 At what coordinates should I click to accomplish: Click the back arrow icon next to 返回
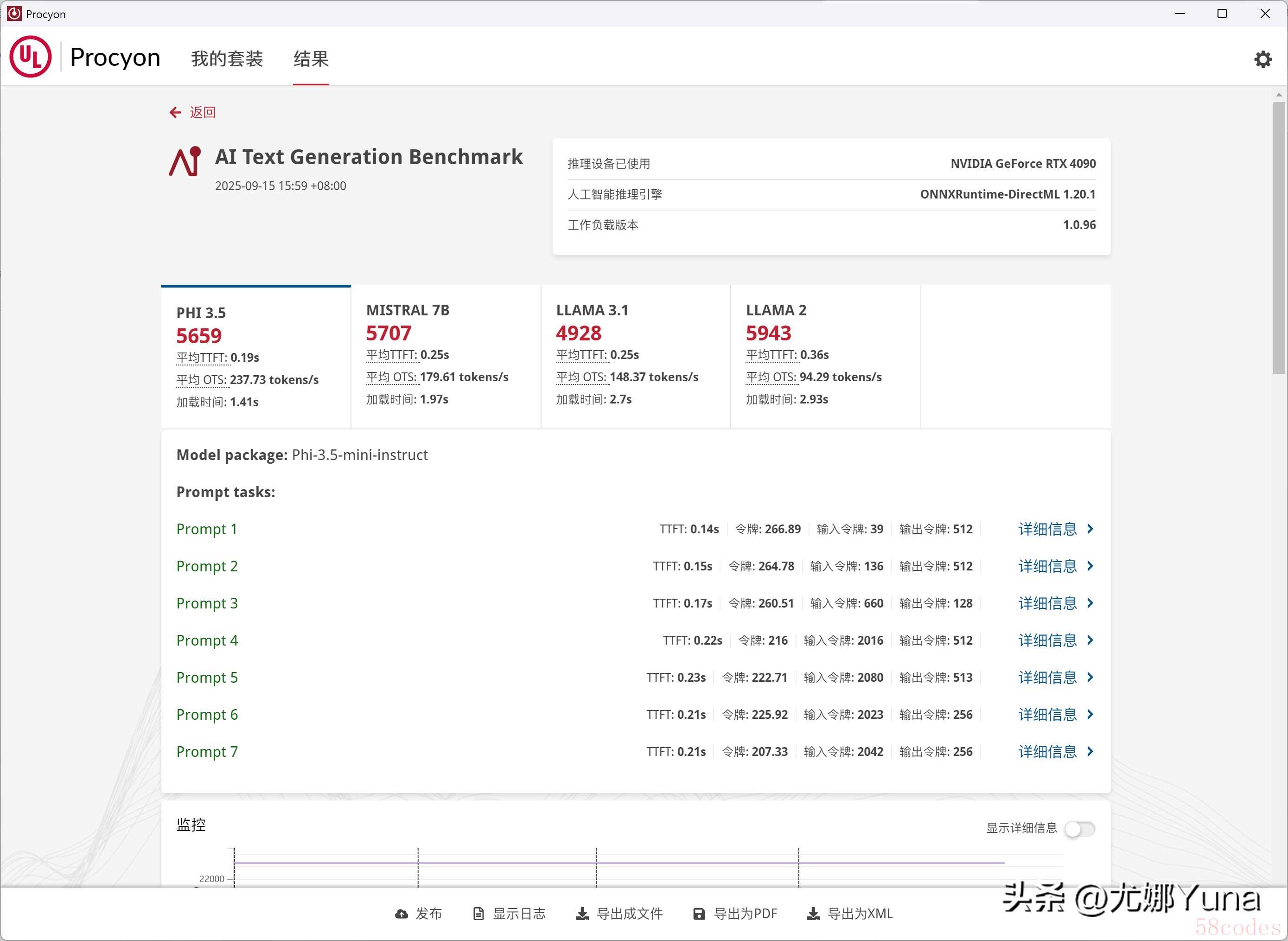(x=175, y=113)
